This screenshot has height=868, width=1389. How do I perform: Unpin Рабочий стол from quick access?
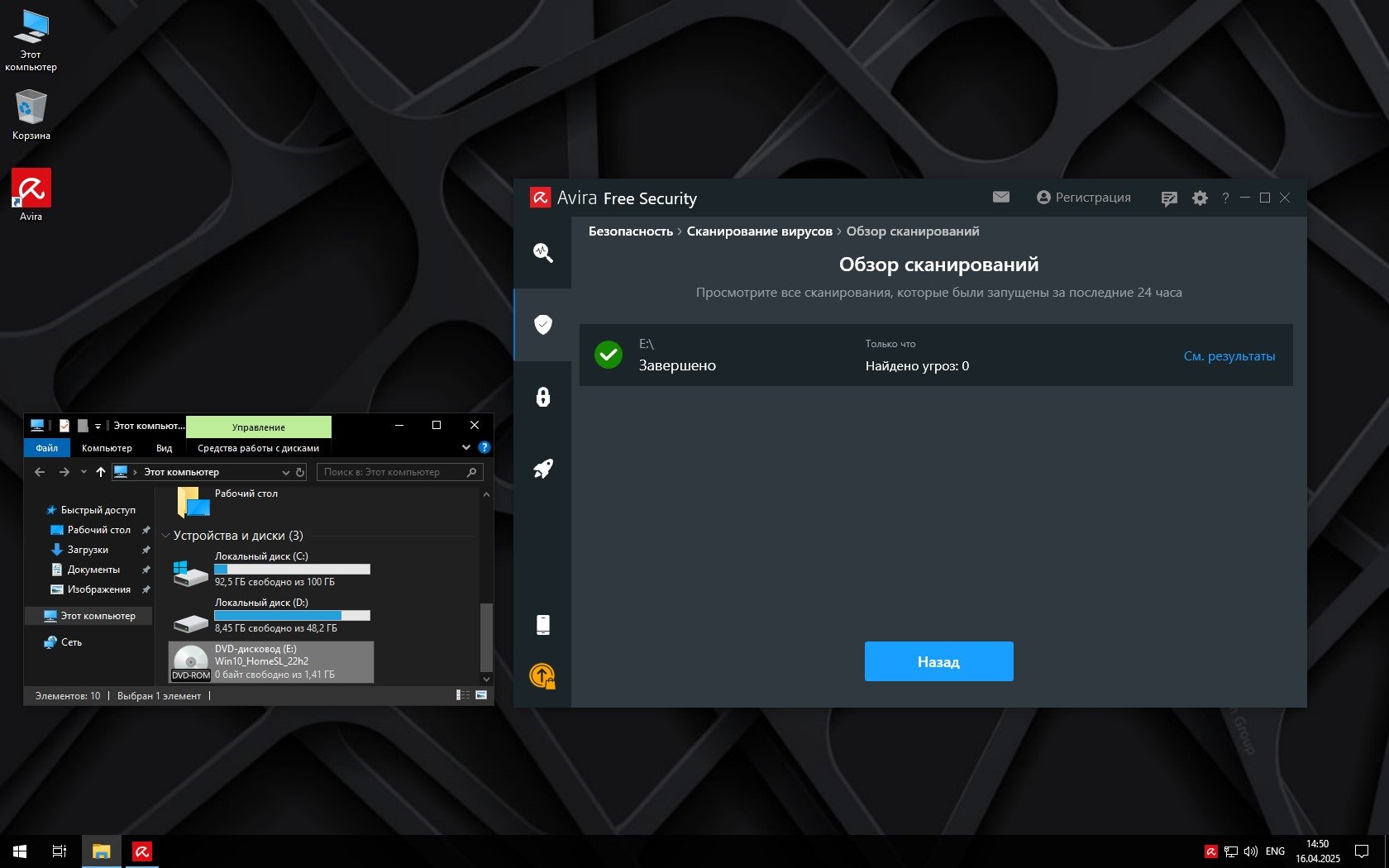point(146,530)
